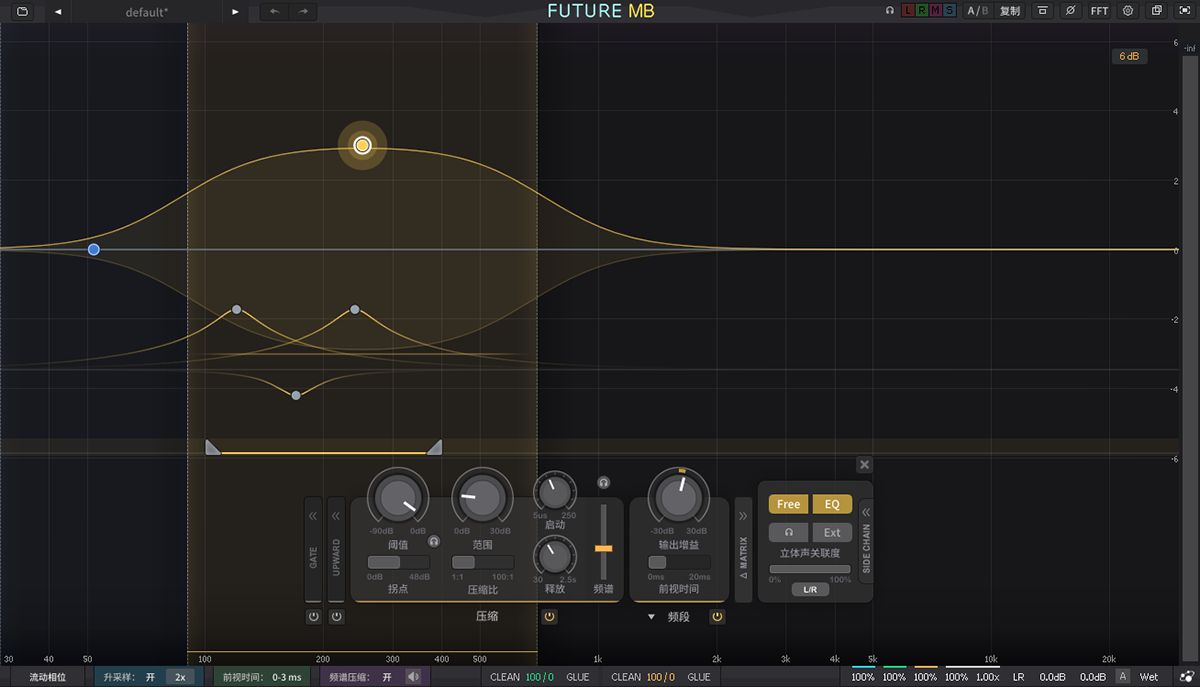Toggle the 频段 (band) power button
The height and width of the screenshot is (687, 1200).
pyautogui.click(x=717, y=617)
